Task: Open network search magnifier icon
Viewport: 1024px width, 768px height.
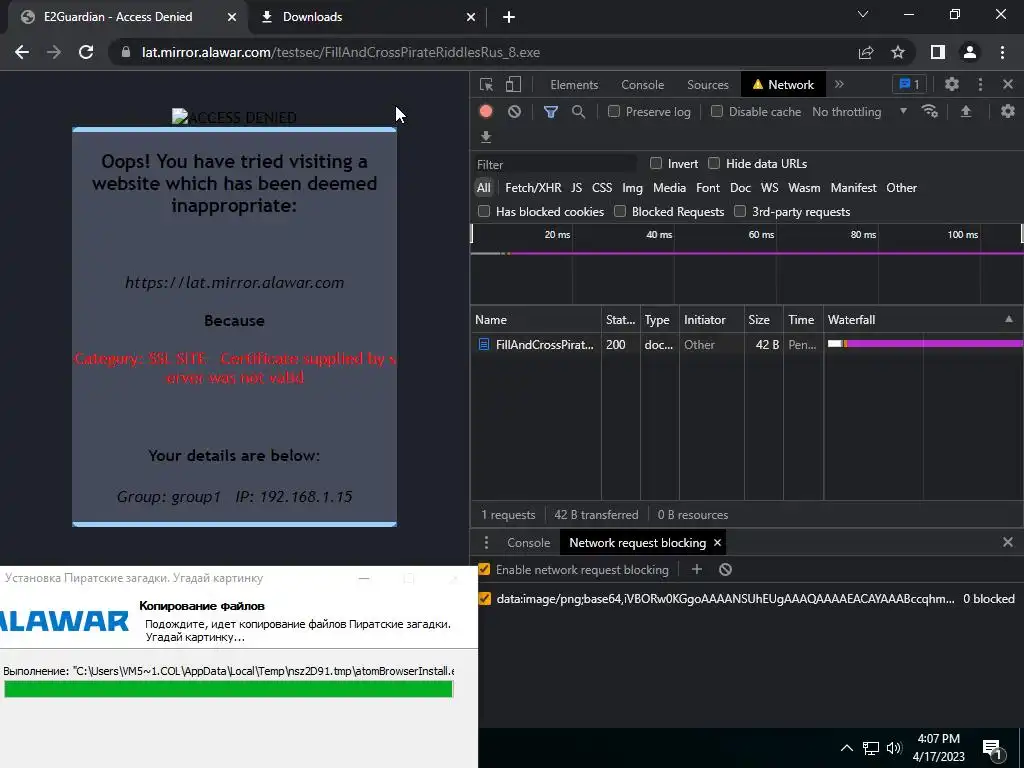Action: click(578, 112)
